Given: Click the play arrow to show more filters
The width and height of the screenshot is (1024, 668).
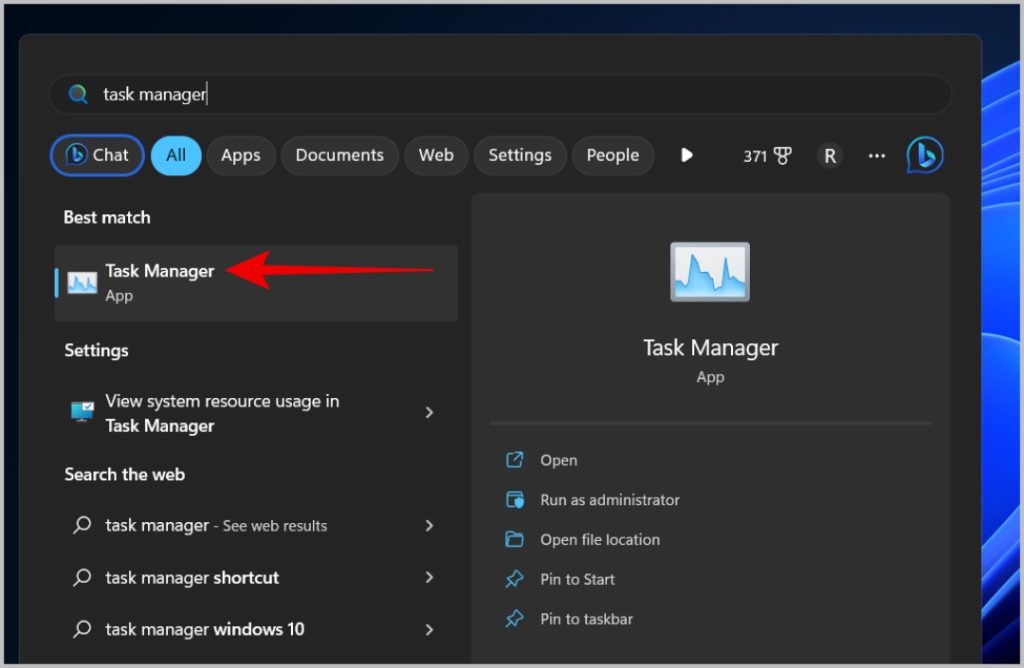Looking at the screenshot, I should 686,155.
